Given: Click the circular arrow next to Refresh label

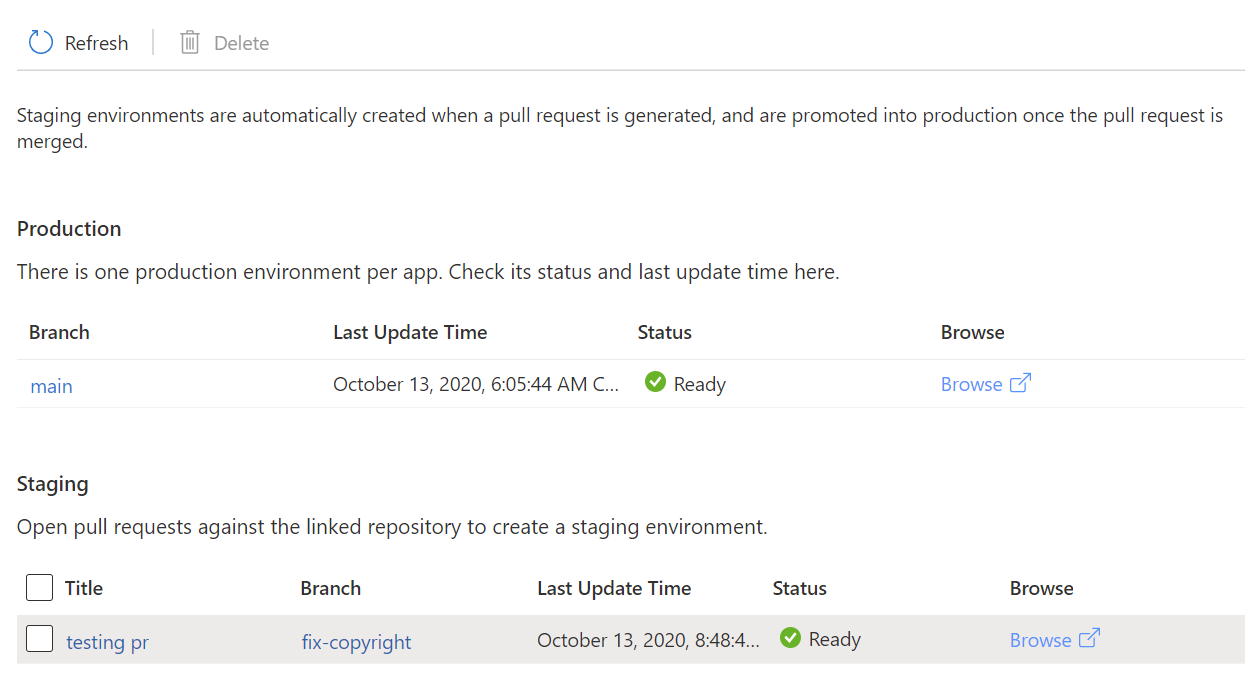Looking at the screenshot, I should click(39, 42).
